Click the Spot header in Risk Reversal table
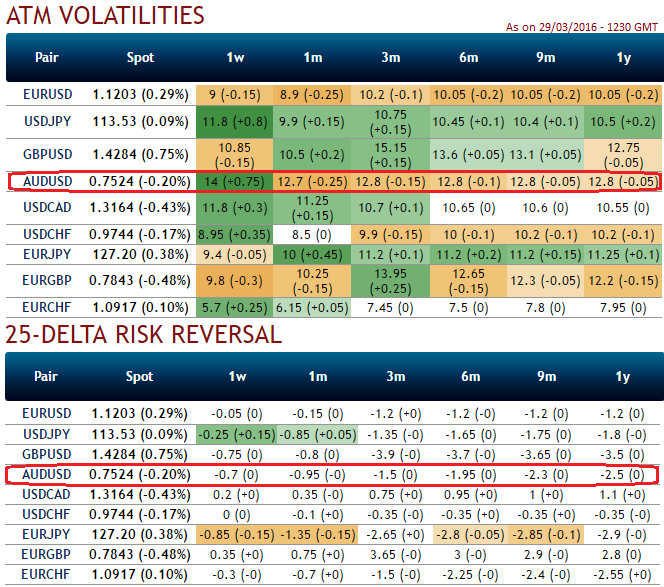 click(139, 376)
